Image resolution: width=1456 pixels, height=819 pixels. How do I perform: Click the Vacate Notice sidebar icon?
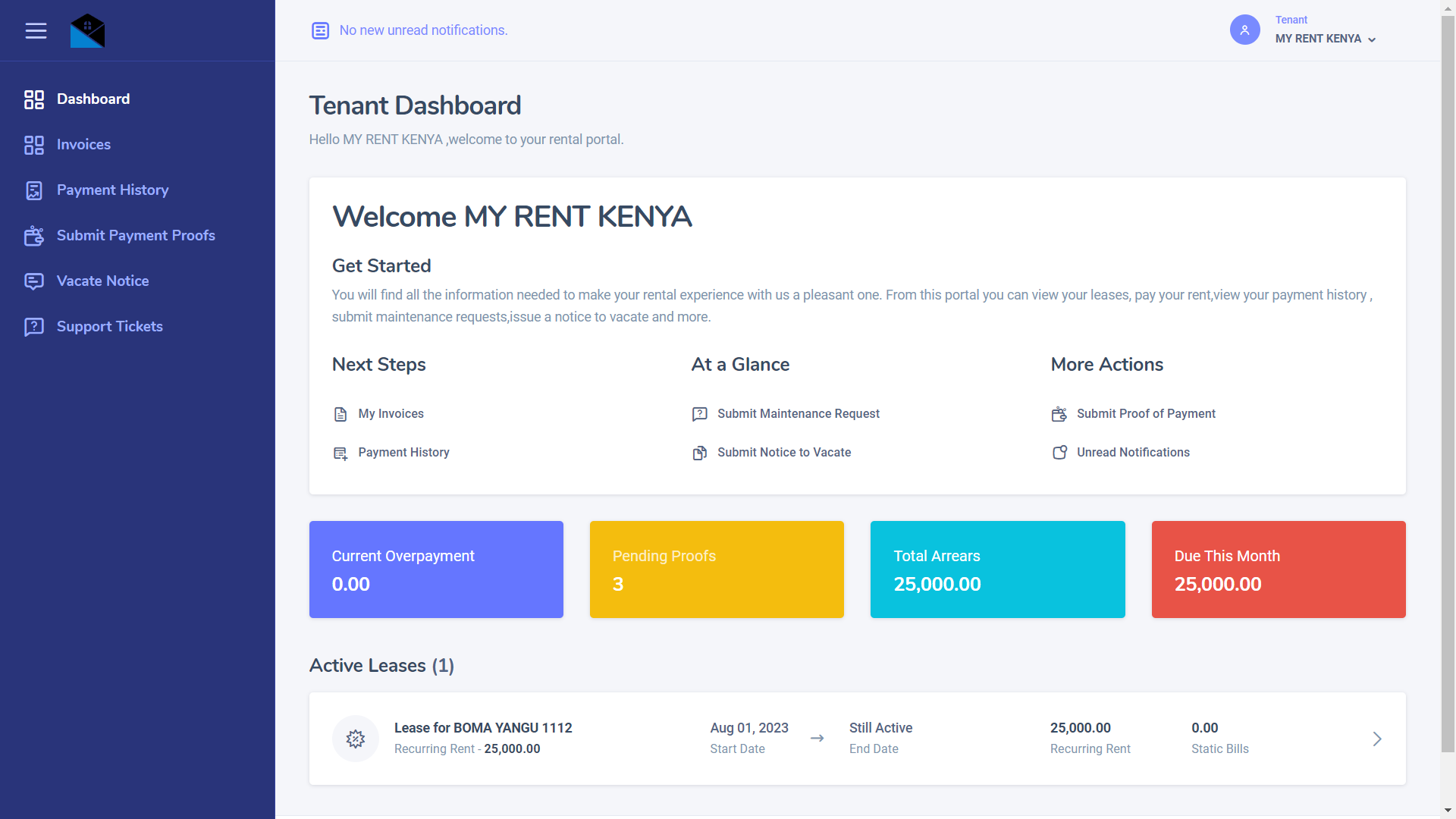click(34, 281)
